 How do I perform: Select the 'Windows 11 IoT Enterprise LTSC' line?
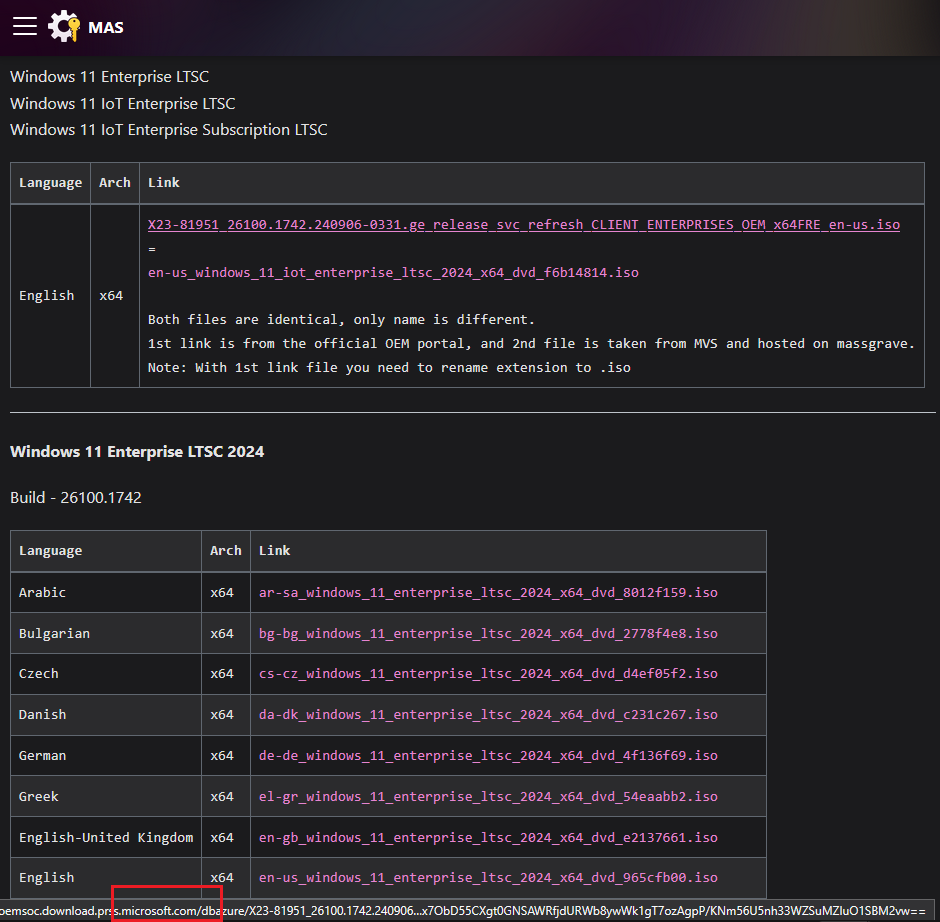tap(123, 104)
